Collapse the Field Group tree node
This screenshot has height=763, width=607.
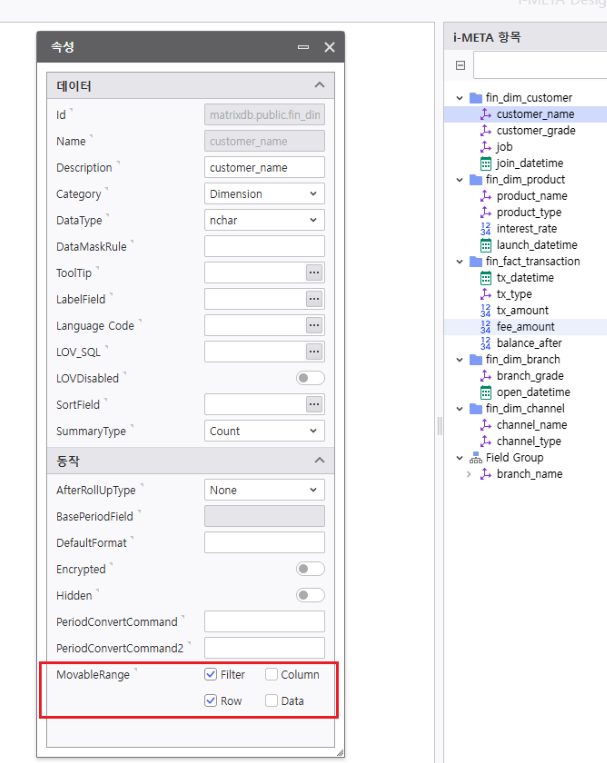click(x=460, y=457)
